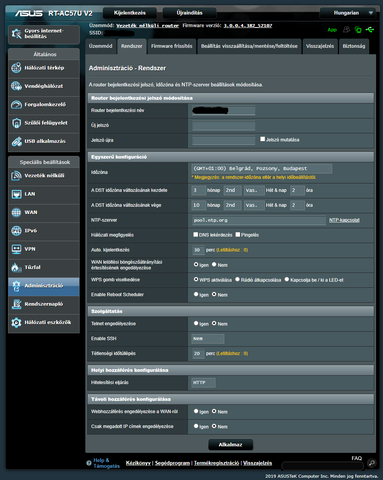Toggle Jelszó mutatása checkbox
Screen dimensions: 383x480
[263, 139]
